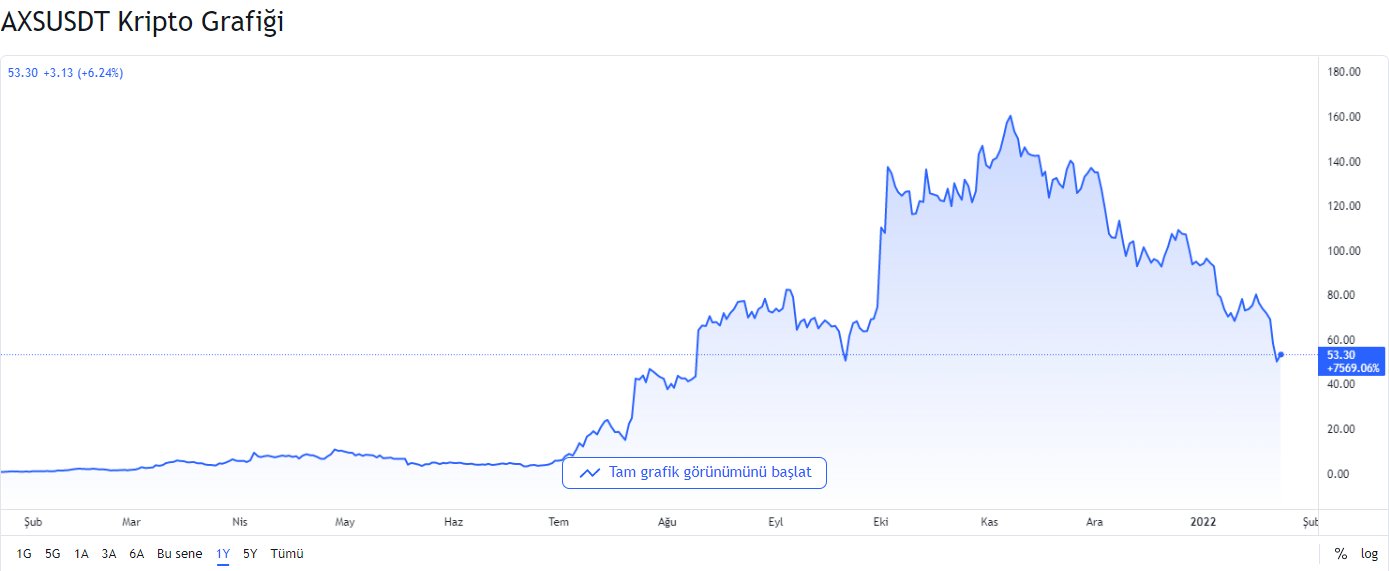Viewport: 1389px width, 571px height.
Task: Click the 160.00 price axis label
Action: 1344,117
